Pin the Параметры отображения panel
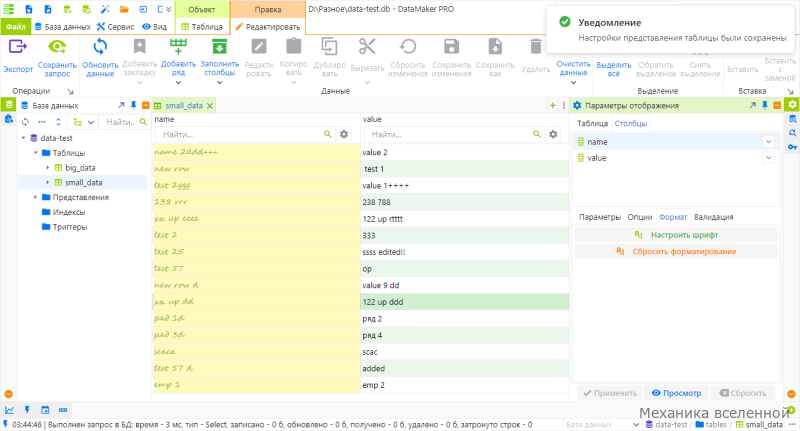 point(765,105)
